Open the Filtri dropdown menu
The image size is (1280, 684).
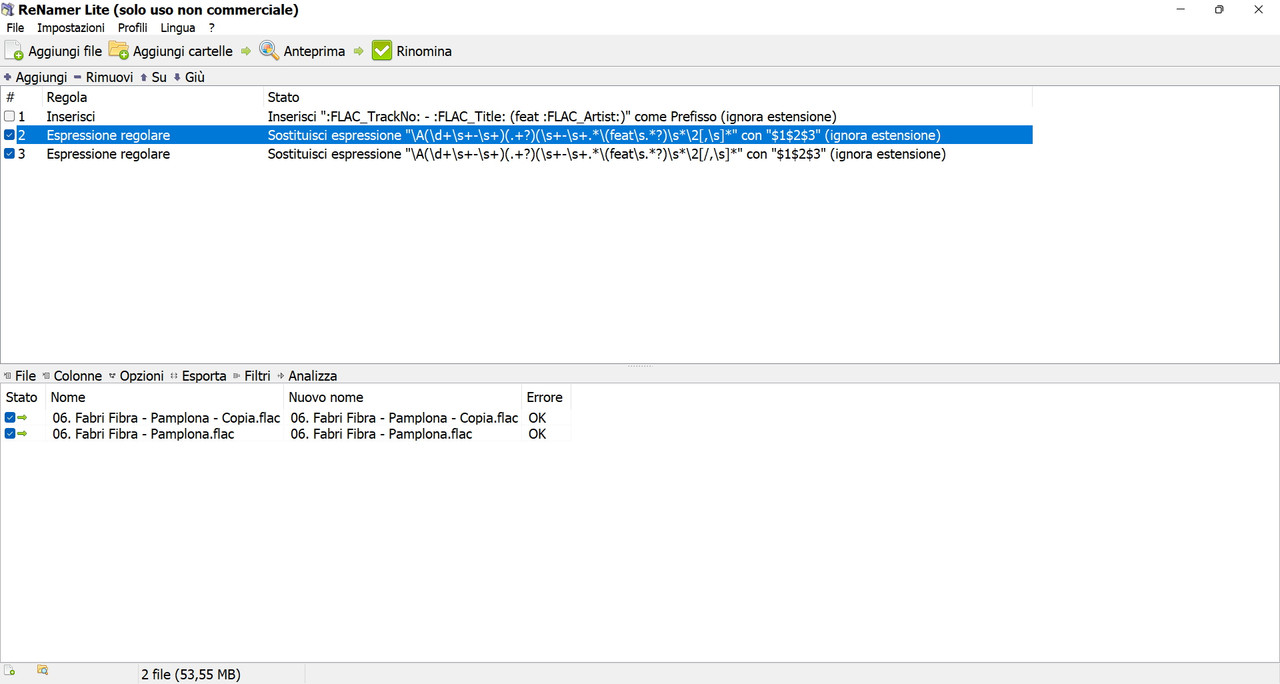(x=252, y=376)
